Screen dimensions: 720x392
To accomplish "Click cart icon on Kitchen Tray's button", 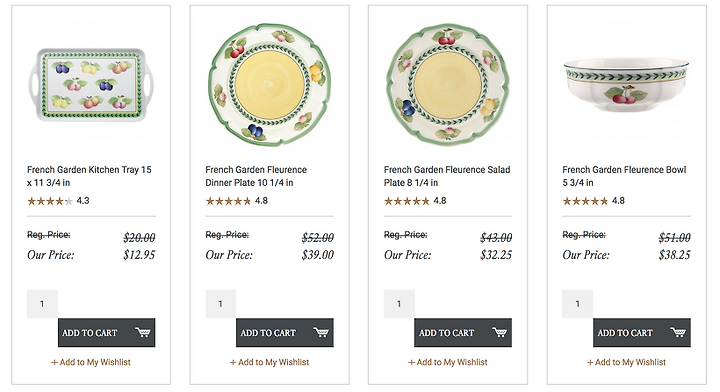I will [143, 332].
